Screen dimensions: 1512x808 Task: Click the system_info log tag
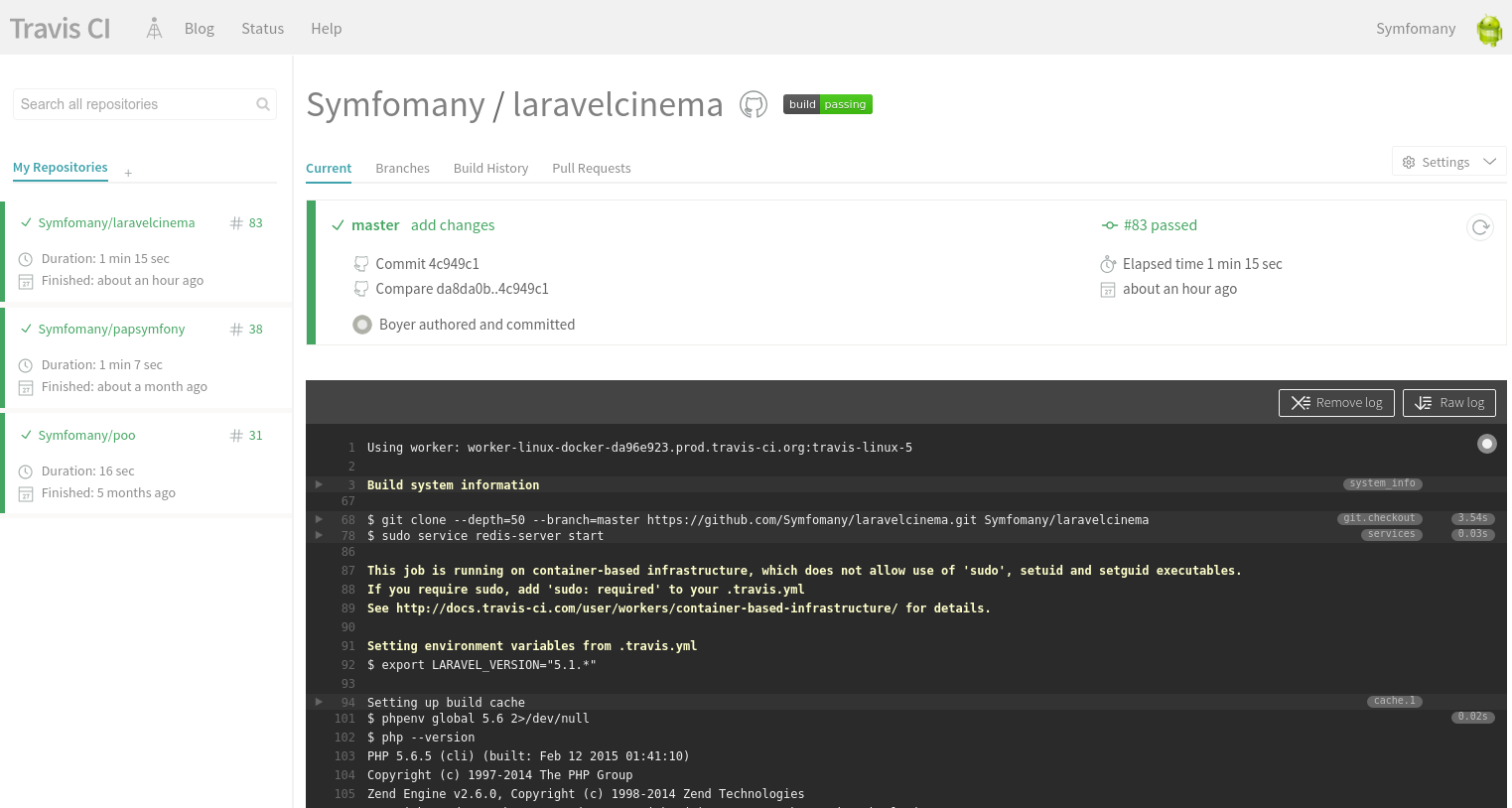1383,483
